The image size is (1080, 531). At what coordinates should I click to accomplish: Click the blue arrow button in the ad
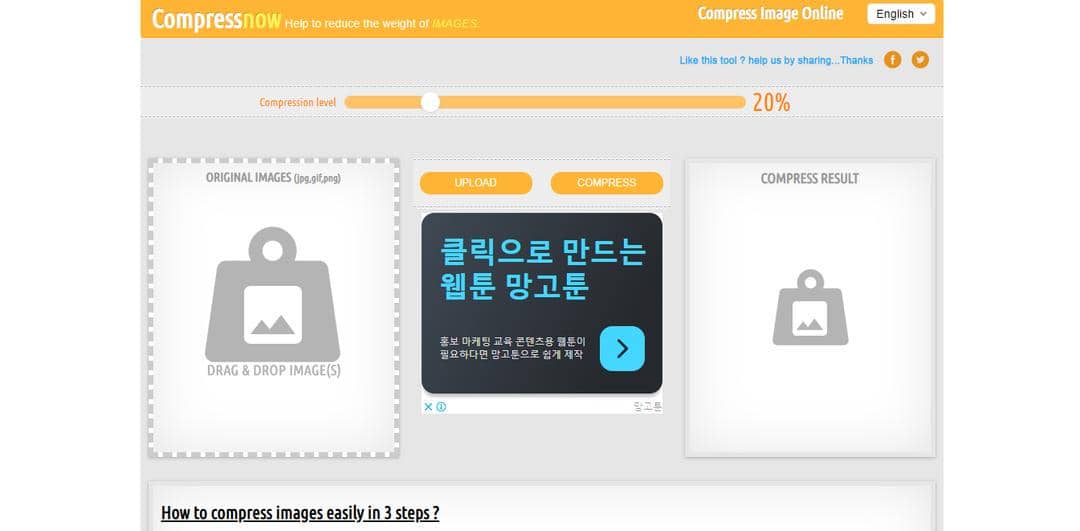tap(622, 348)
